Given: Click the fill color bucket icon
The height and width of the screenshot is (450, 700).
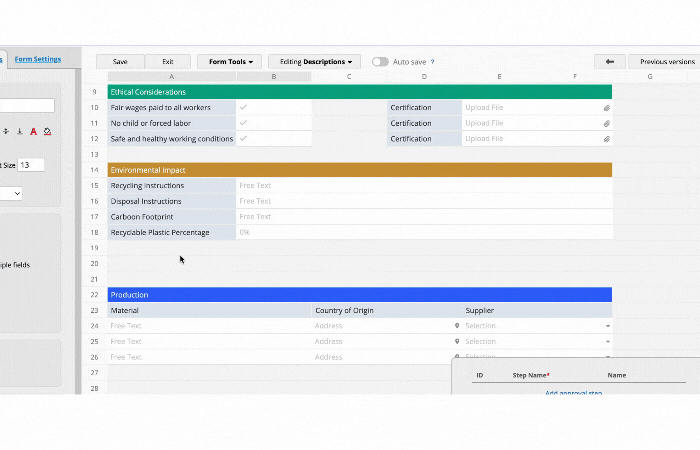Looking at the screenshot, I should coord(47,131).
